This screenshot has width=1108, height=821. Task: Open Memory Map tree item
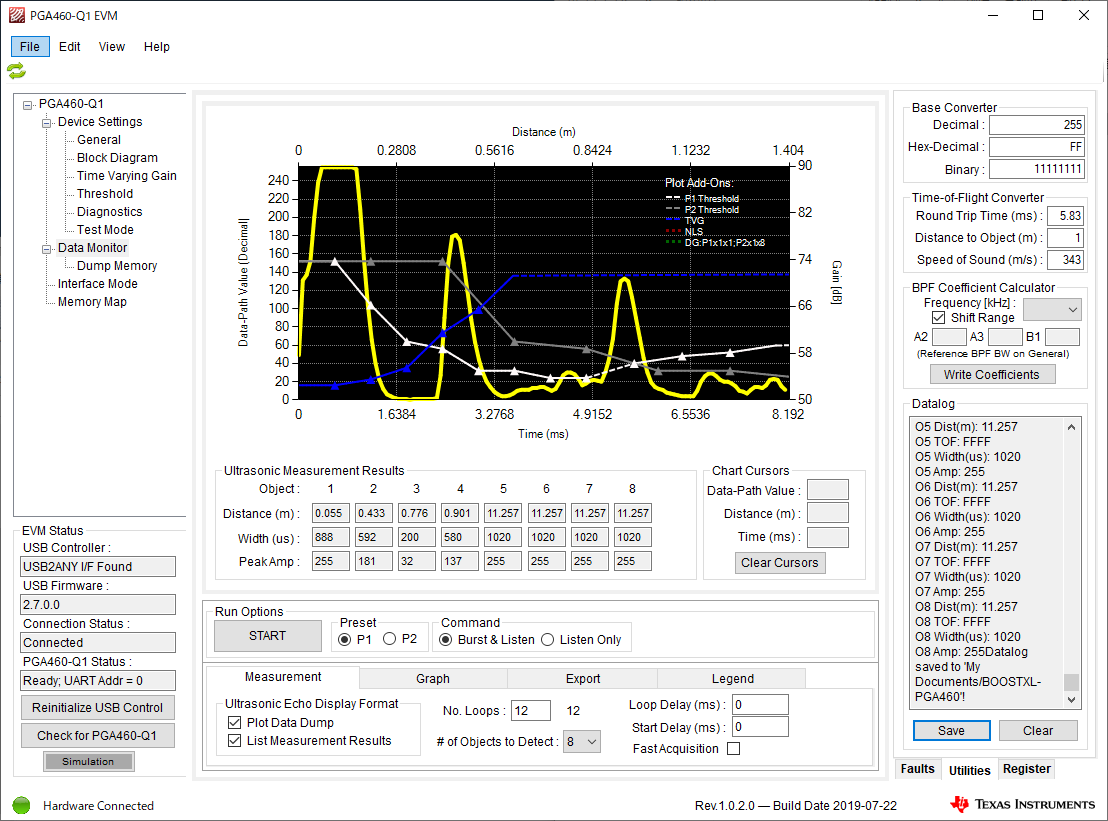tap(92, 302)
